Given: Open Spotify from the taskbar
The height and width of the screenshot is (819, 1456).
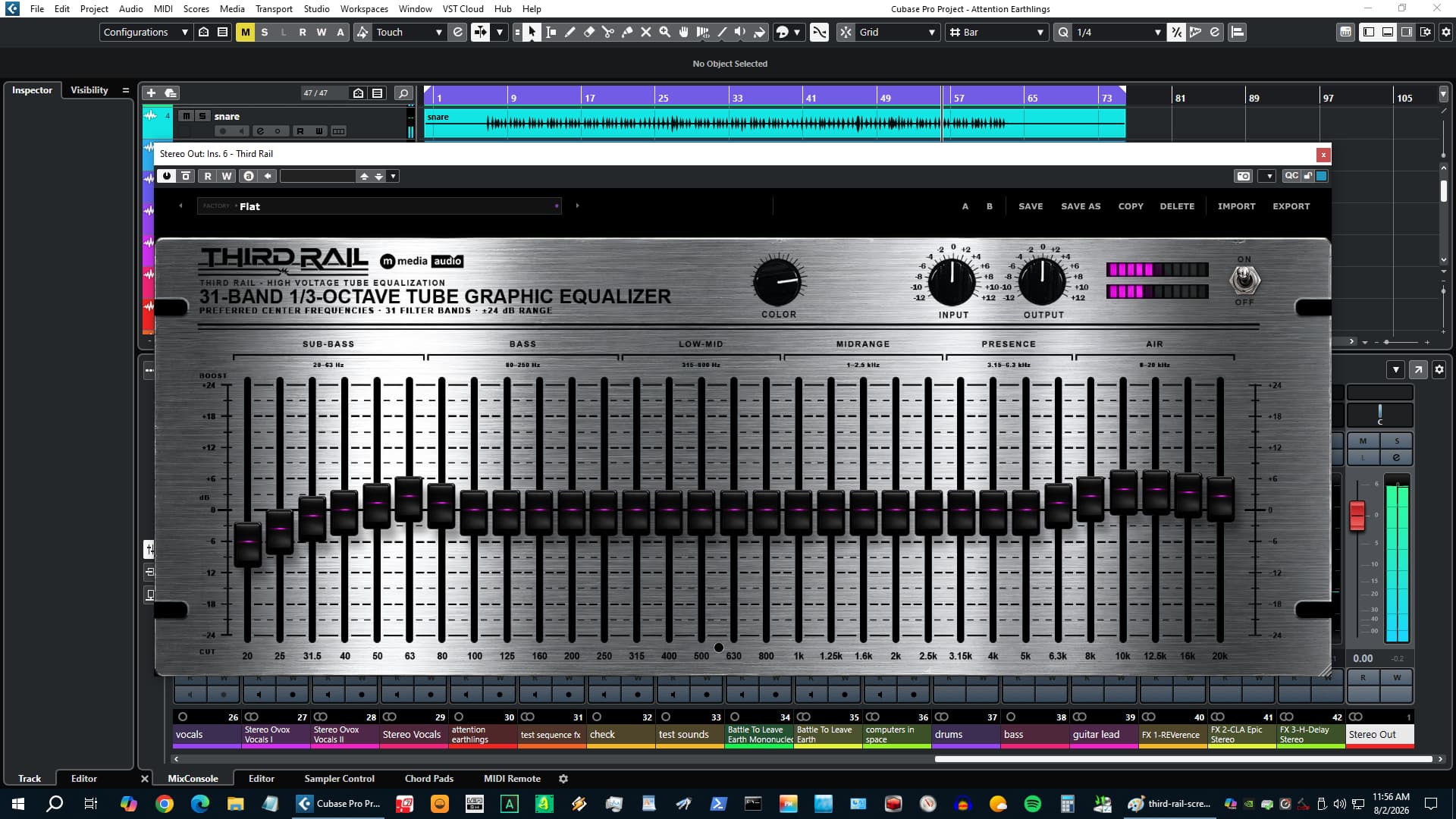Looking at the screenshot, I should click(x=1032, y=804).
